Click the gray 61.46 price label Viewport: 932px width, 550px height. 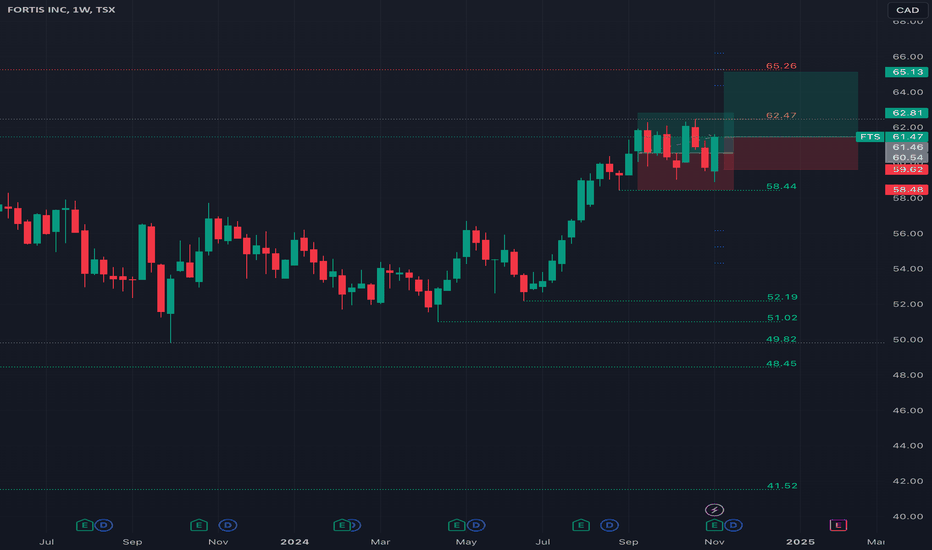(906, 147)
